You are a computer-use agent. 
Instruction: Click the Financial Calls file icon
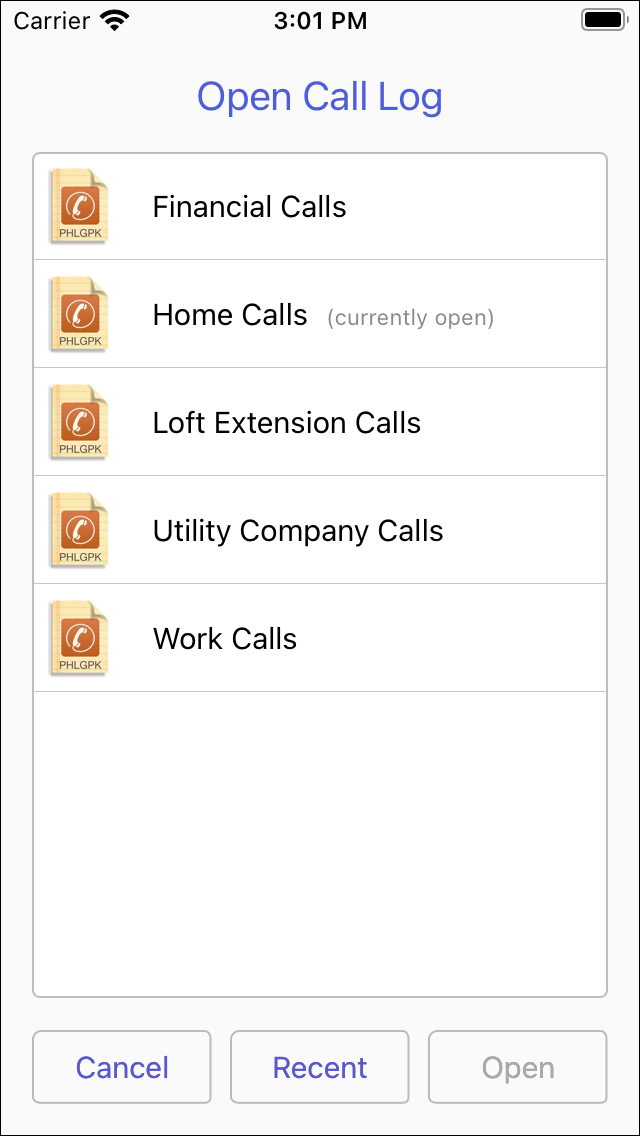(x=79, y=207)
